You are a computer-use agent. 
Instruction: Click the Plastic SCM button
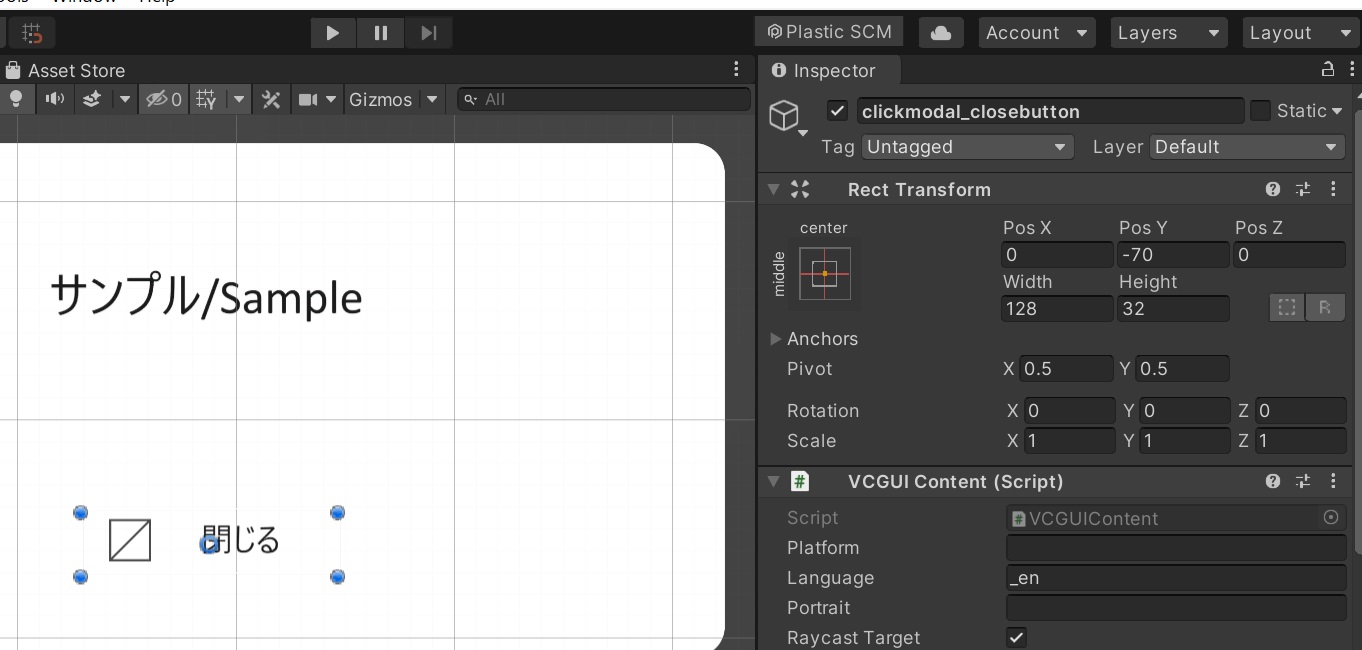coord(829,32)
